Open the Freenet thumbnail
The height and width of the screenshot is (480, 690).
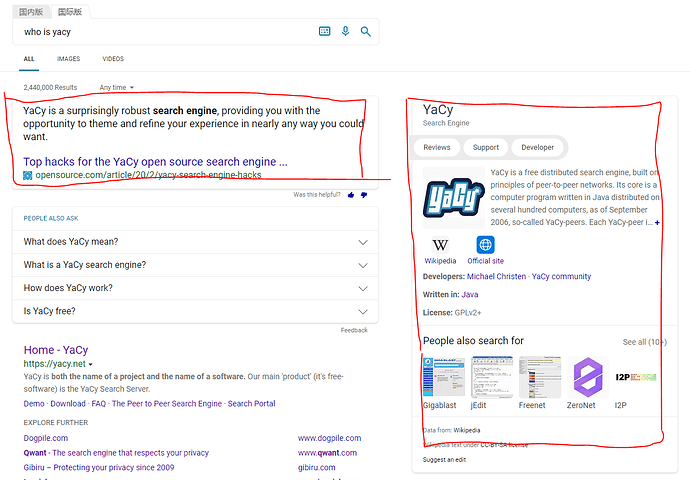tap(540, 377)
